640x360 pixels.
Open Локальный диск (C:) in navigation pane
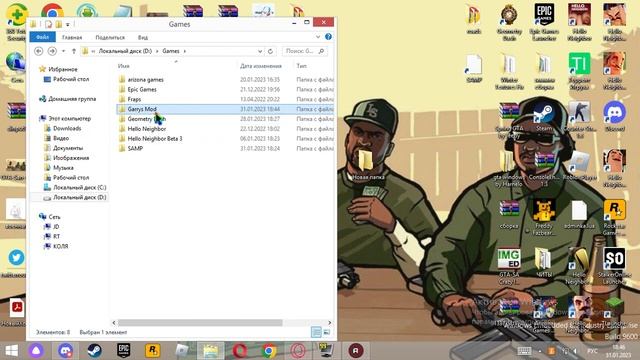[x=80, y=187]
